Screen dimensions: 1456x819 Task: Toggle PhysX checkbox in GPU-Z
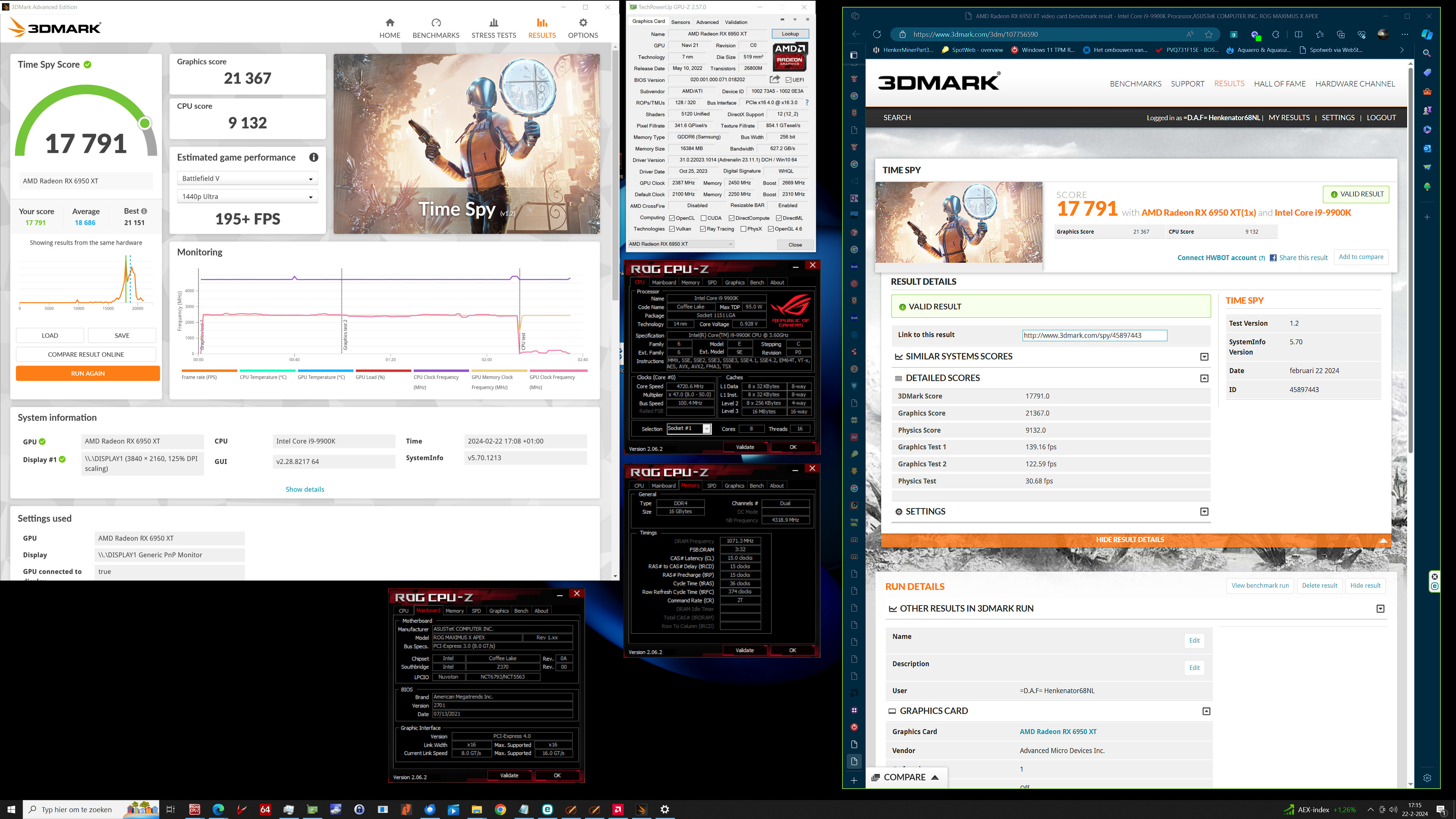pyautogui.click(x=743, y=229)
